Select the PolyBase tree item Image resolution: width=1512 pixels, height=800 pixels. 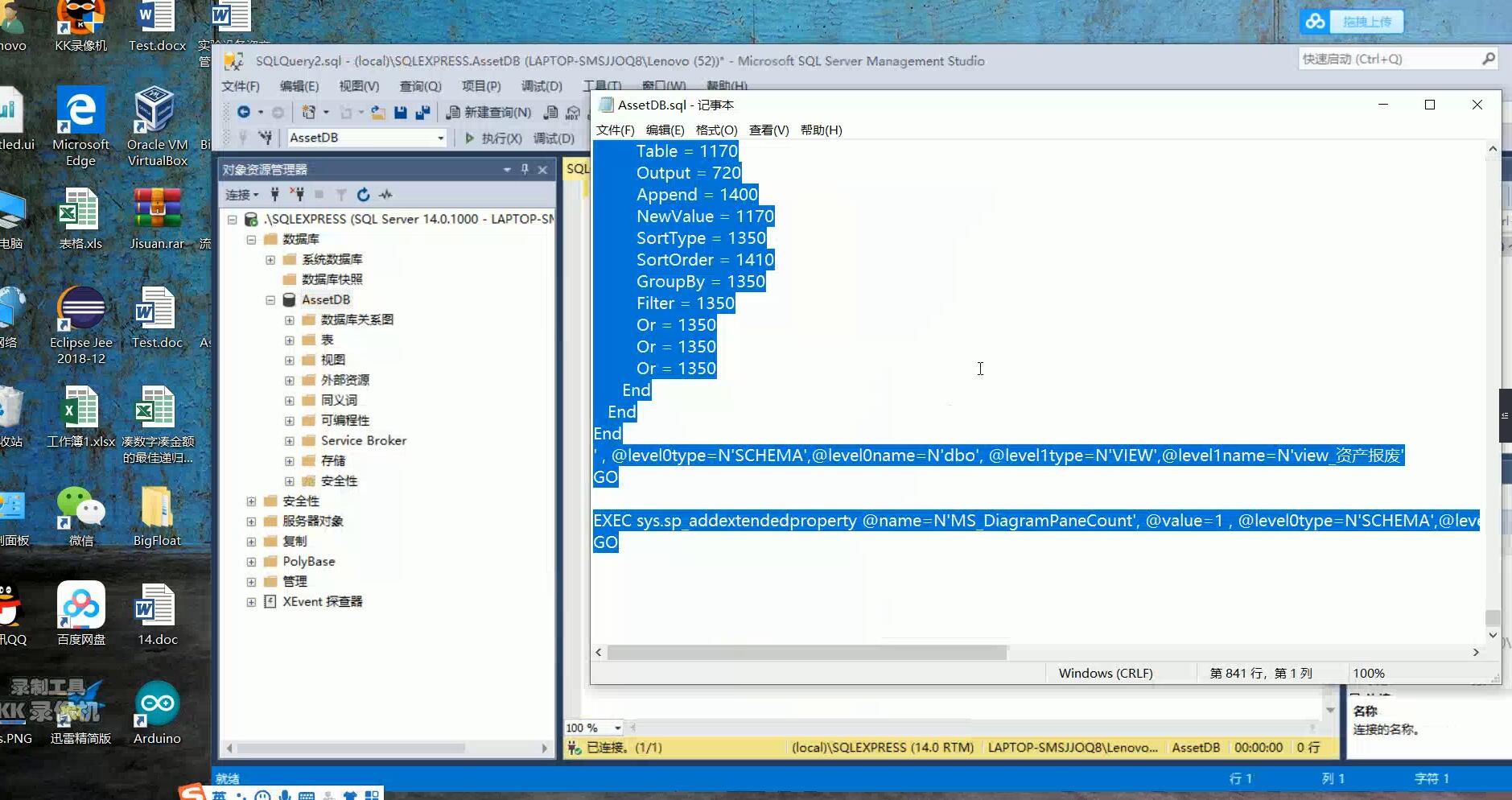[x=308, y=561]
